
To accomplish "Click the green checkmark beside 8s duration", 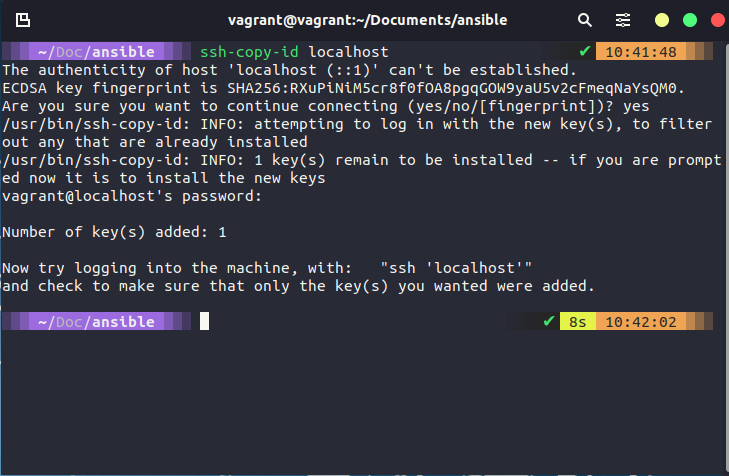I will [548, 322].
